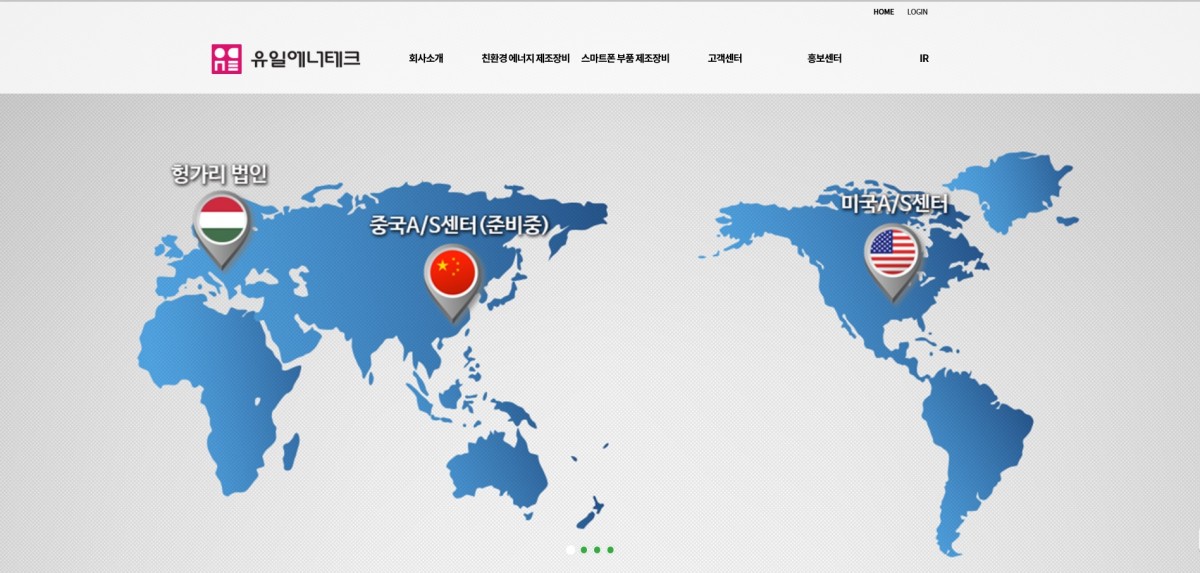Viewport: 1200px width, 573px height.
Task: Click the 유일에너테크 company name text
Action: click(305, 59)
